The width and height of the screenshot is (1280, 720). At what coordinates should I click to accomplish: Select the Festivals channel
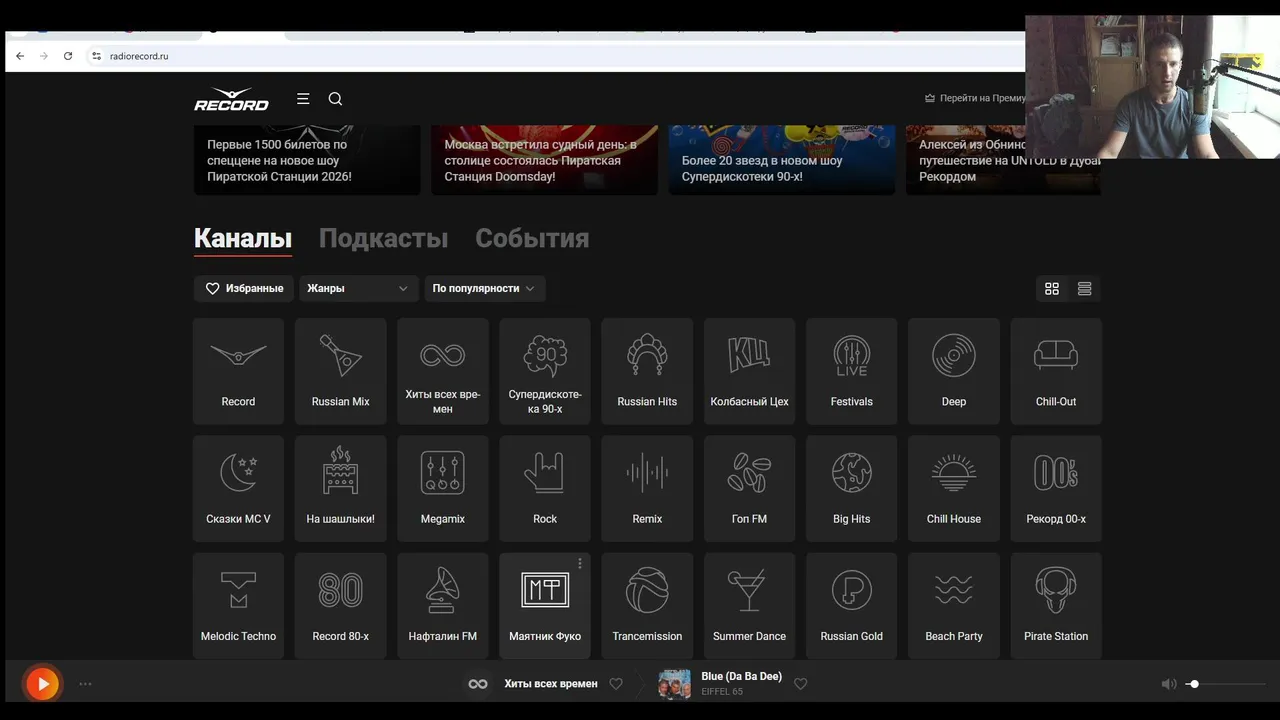tap(852, 371)
